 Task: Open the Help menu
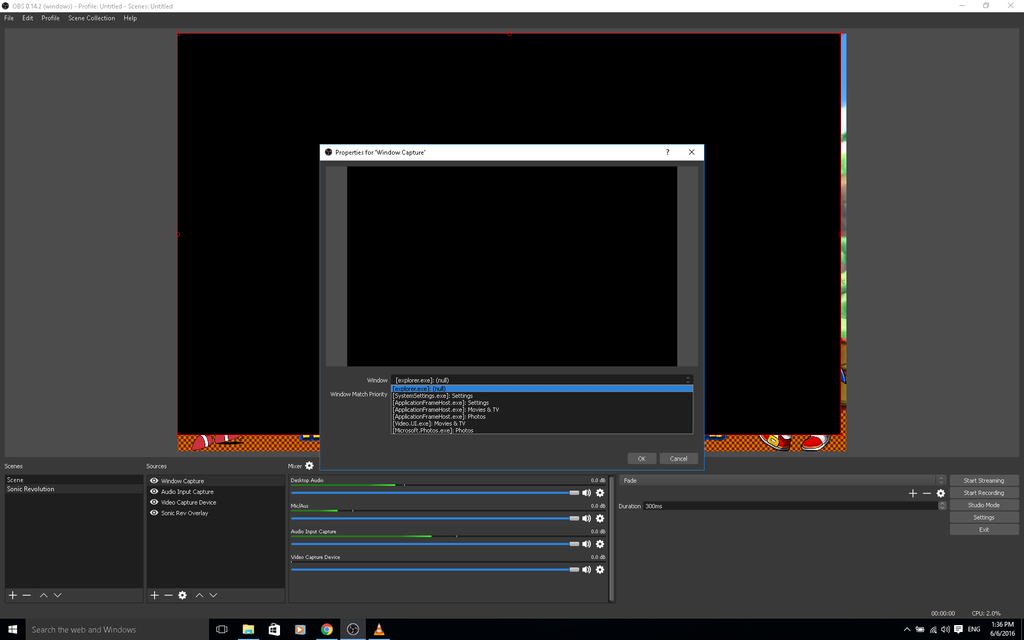coord(130,18)
